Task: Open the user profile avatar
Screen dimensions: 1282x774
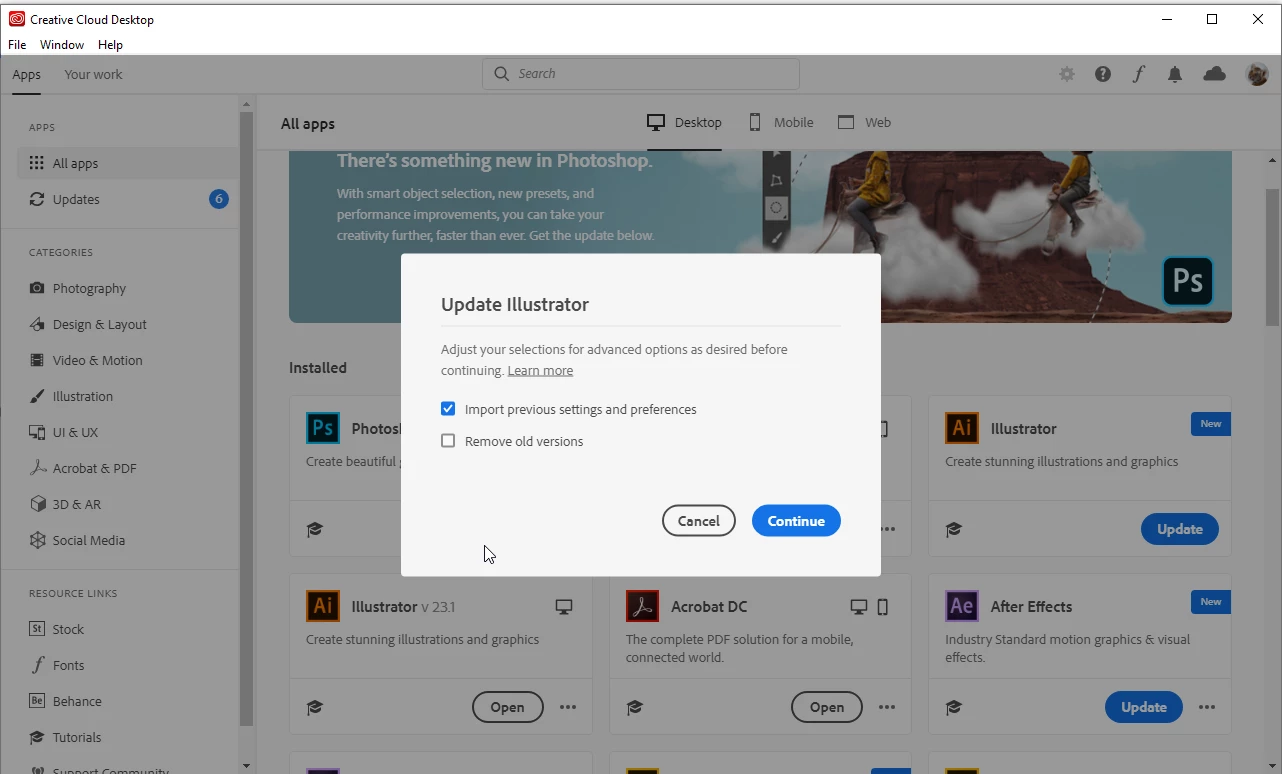Action: tap(1257, 74)
